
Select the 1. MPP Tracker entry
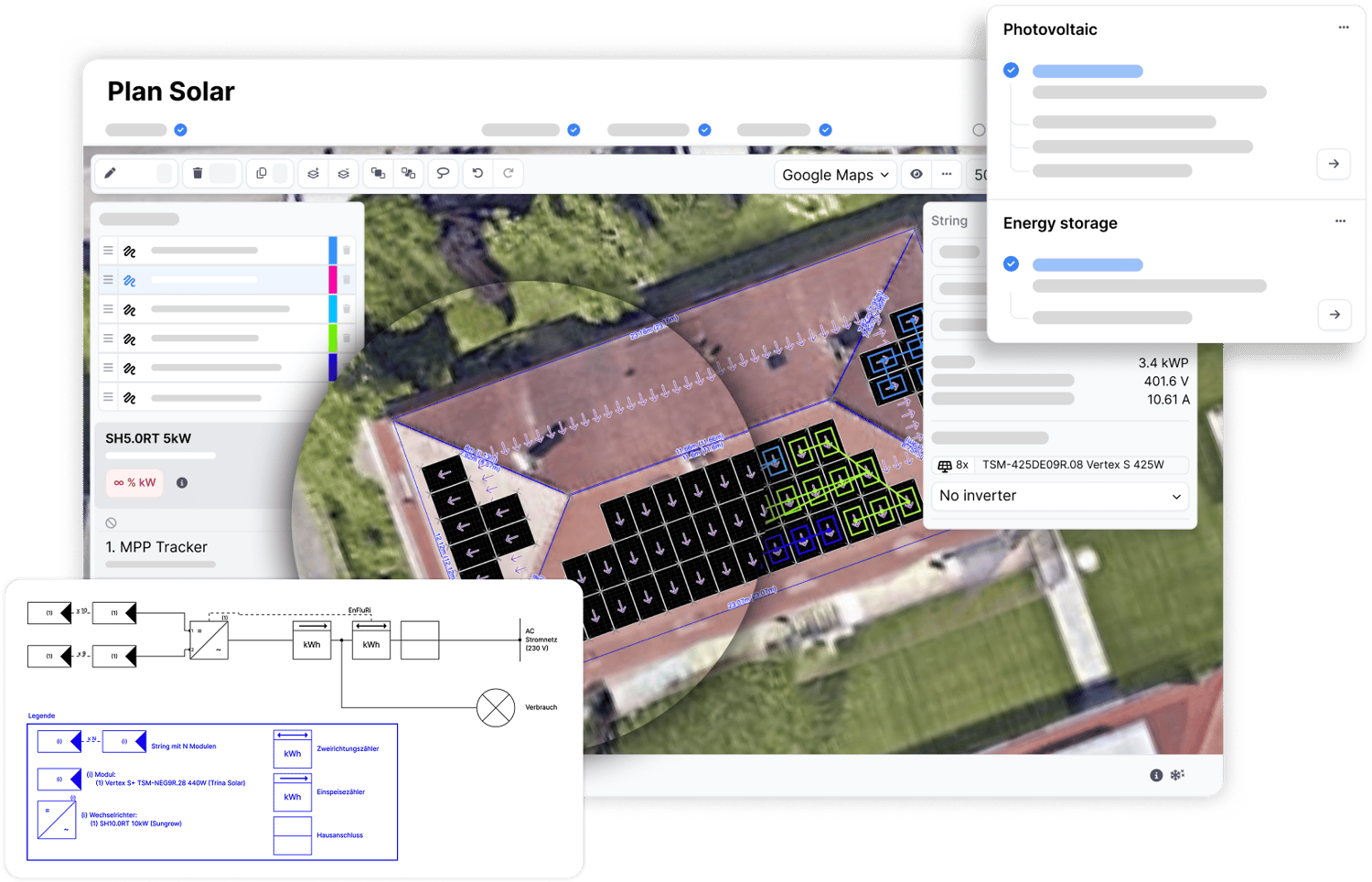pos(156,547)
